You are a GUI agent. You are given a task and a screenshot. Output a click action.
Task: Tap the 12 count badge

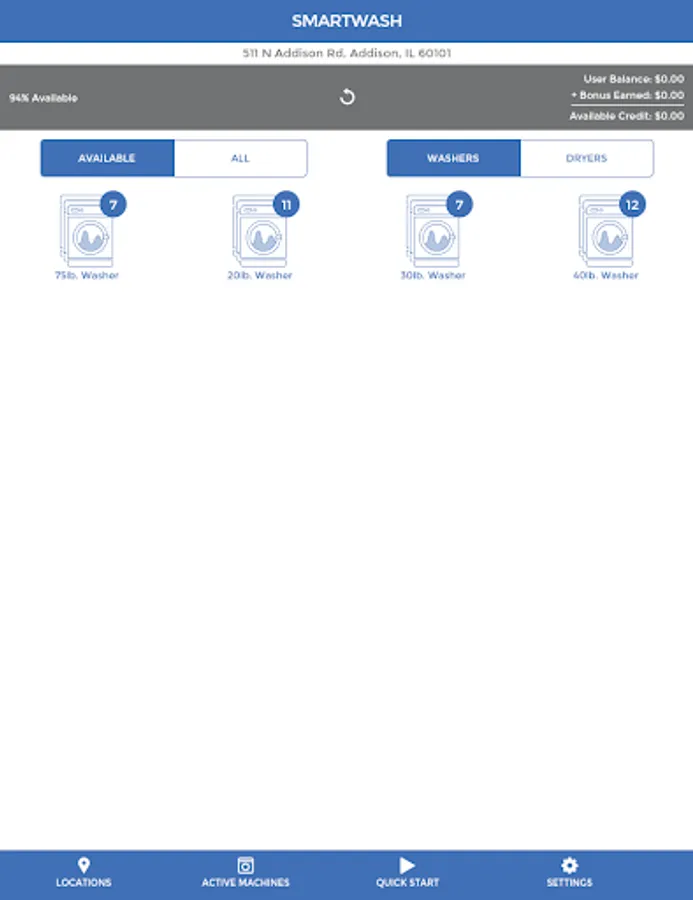click(632, 204)
